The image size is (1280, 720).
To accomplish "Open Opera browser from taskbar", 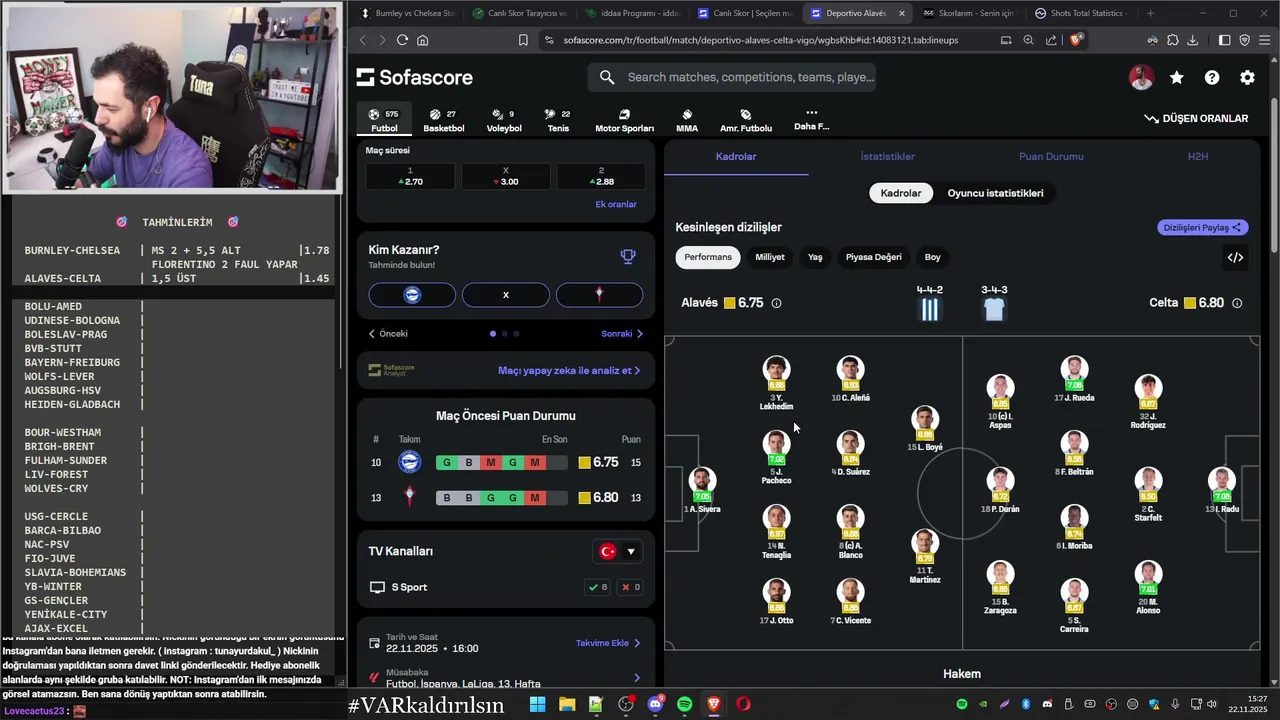I will [743, 705].
